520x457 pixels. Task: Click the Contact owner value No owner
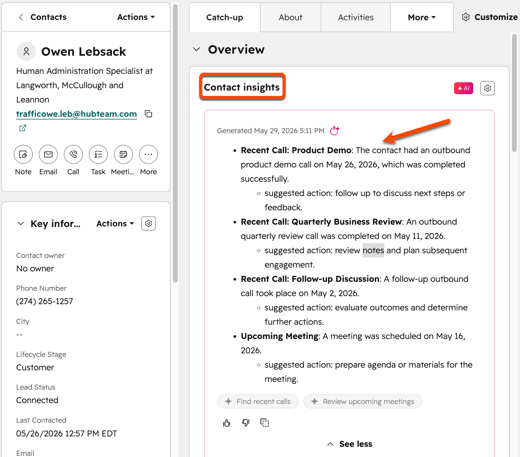[x=35, y=269]
